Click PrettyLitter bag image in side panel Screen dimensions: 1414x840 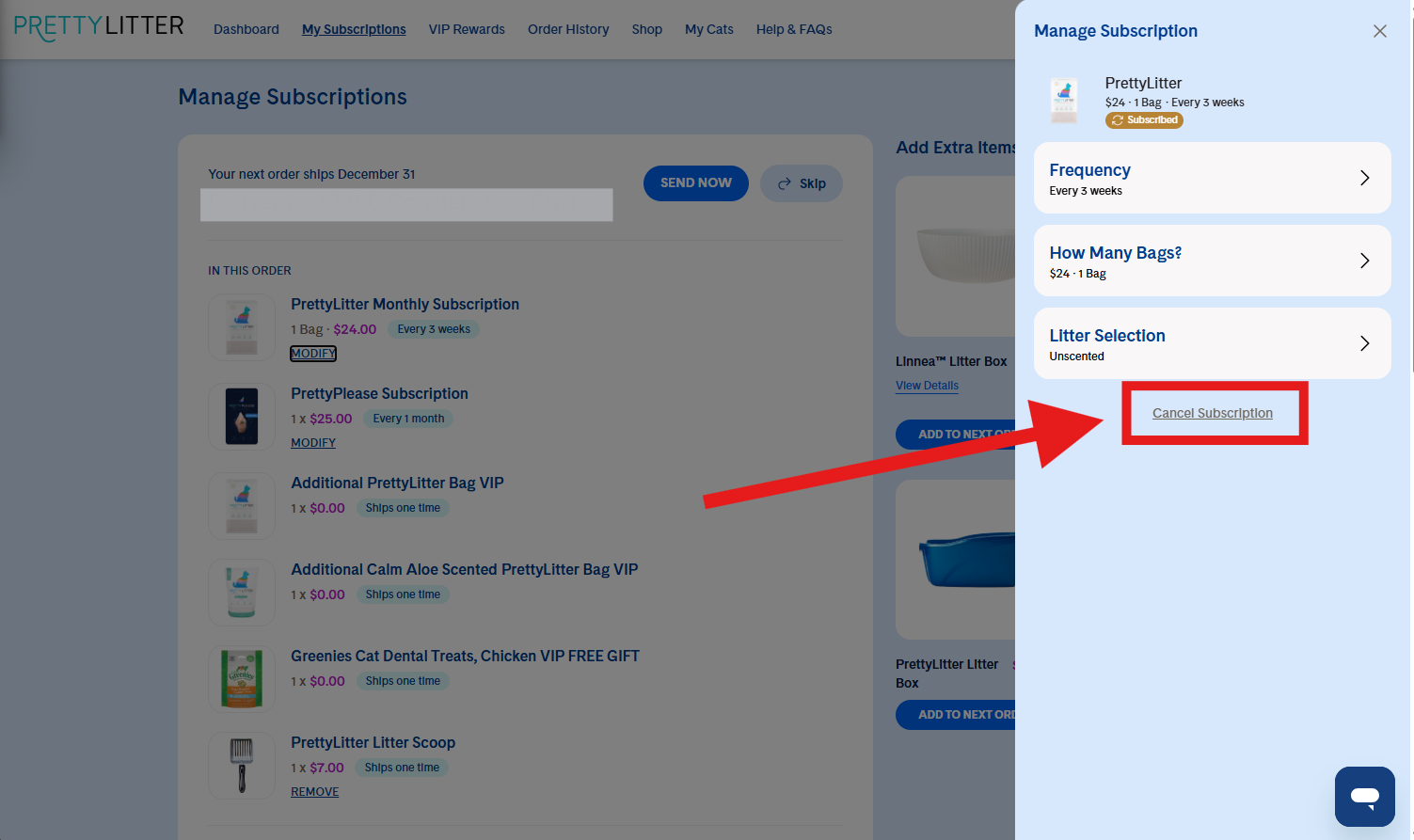[x=1064, y=101]
